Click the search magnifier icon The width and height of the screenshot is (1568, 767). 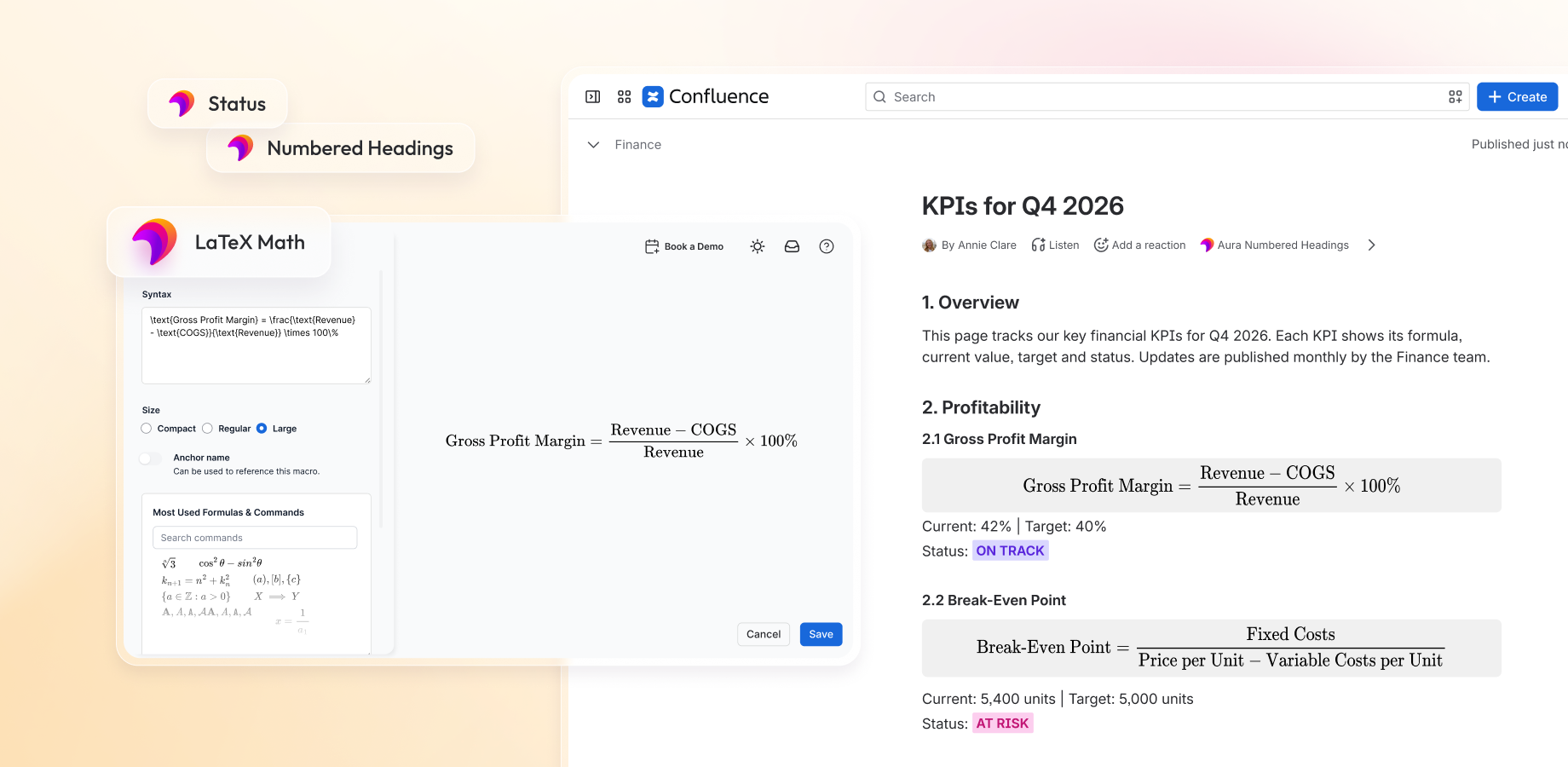(880, 97)
